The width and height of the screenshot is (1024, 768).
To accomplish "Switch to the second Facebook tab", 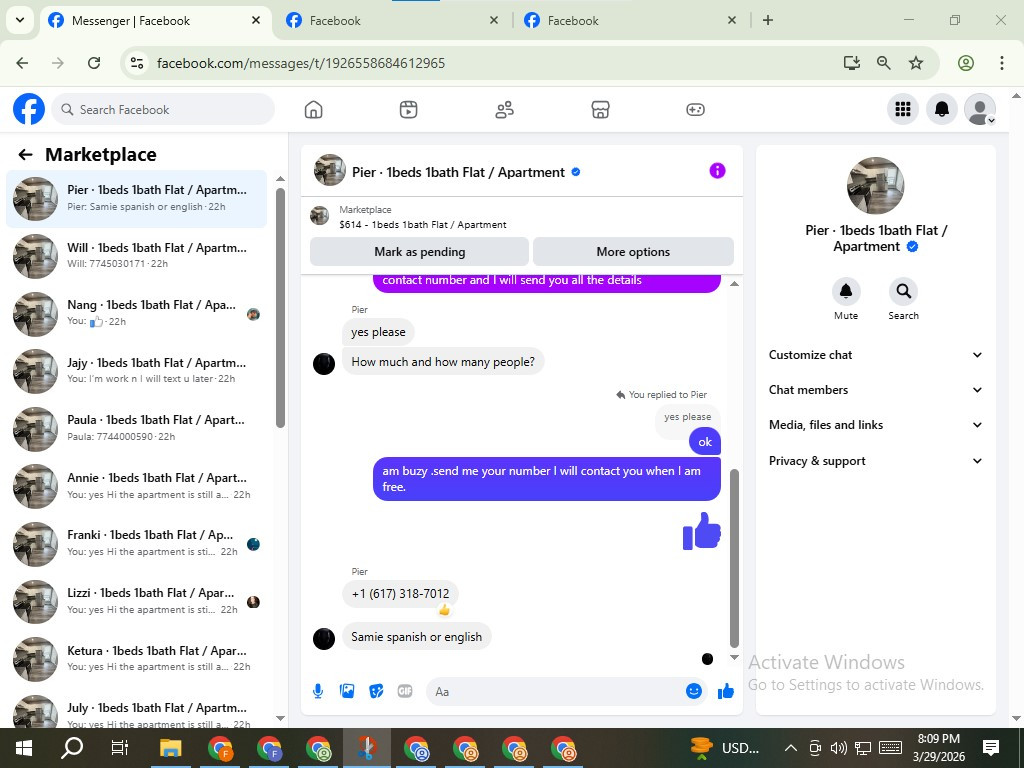I will click(x=392, y=20).
